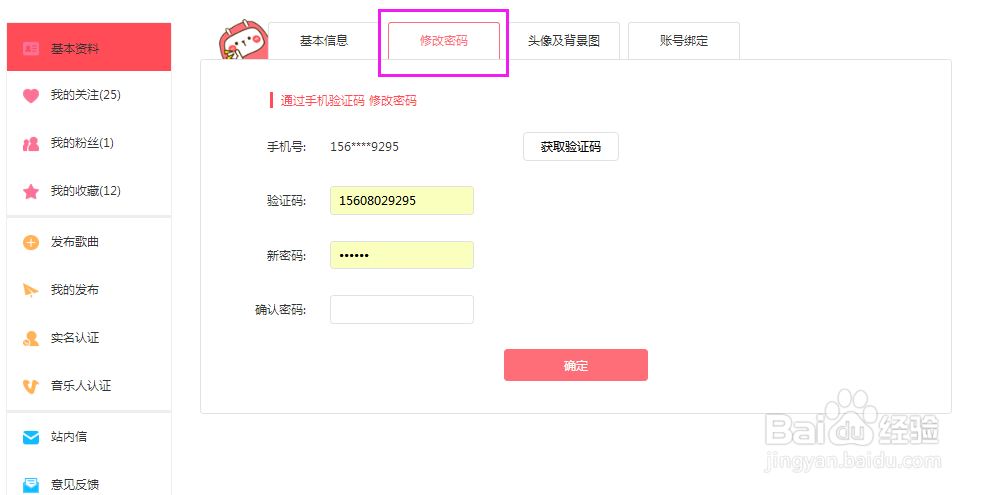Click the people icon beside 我的粉丝
Viewport: 997px width, 495px height.
(31, 144)
